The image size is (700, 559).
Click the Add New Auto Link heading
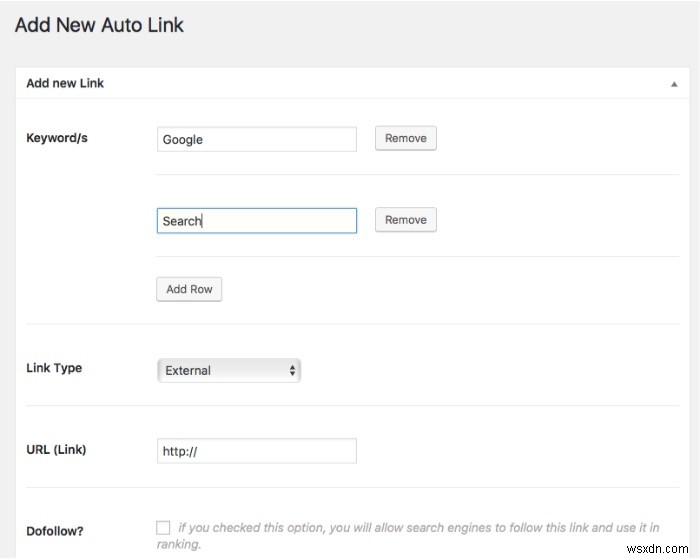tap(100, 25)
